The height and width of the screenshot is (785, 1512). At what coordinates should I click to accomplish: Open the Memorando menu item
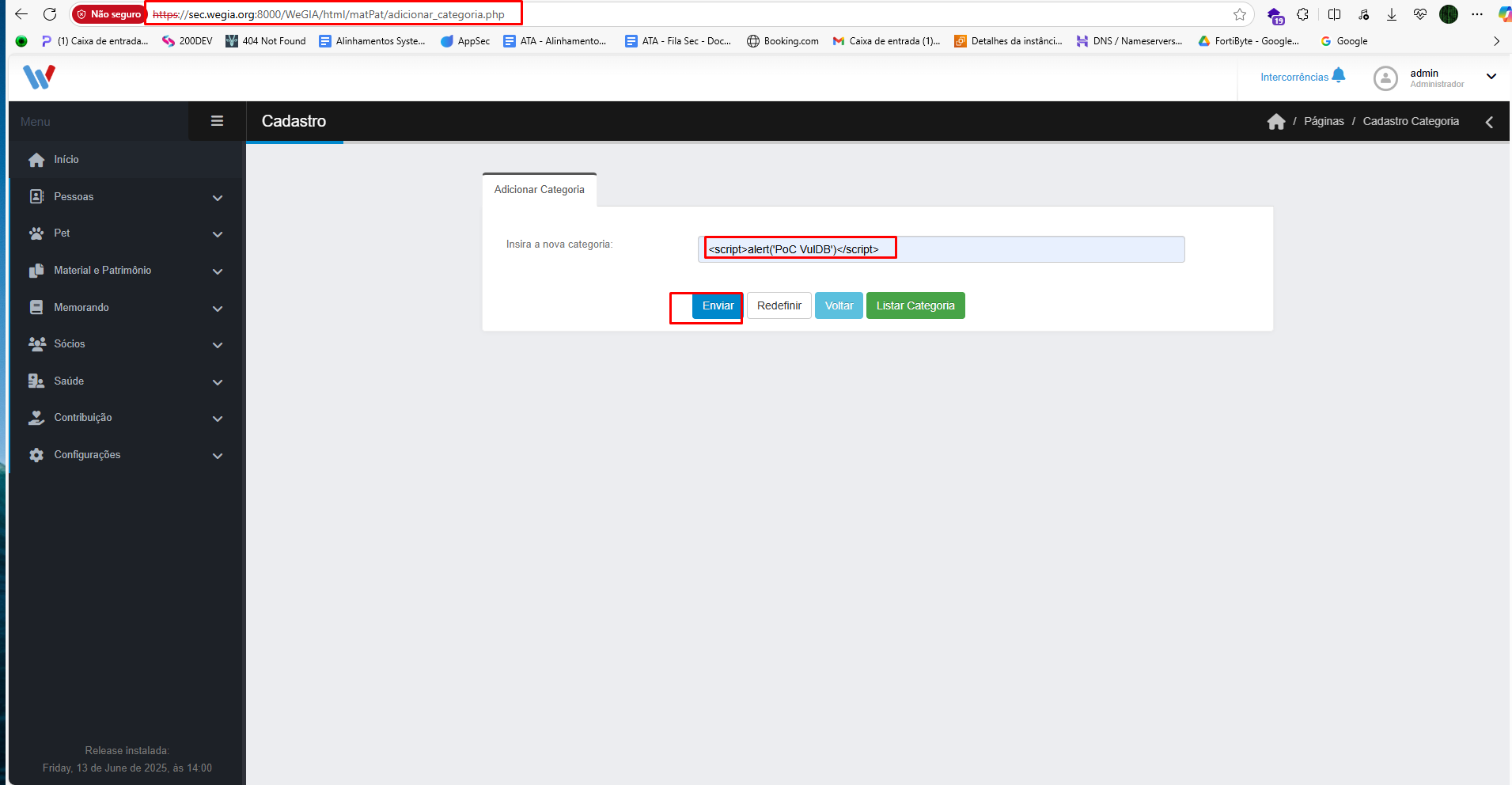point(126,307)
